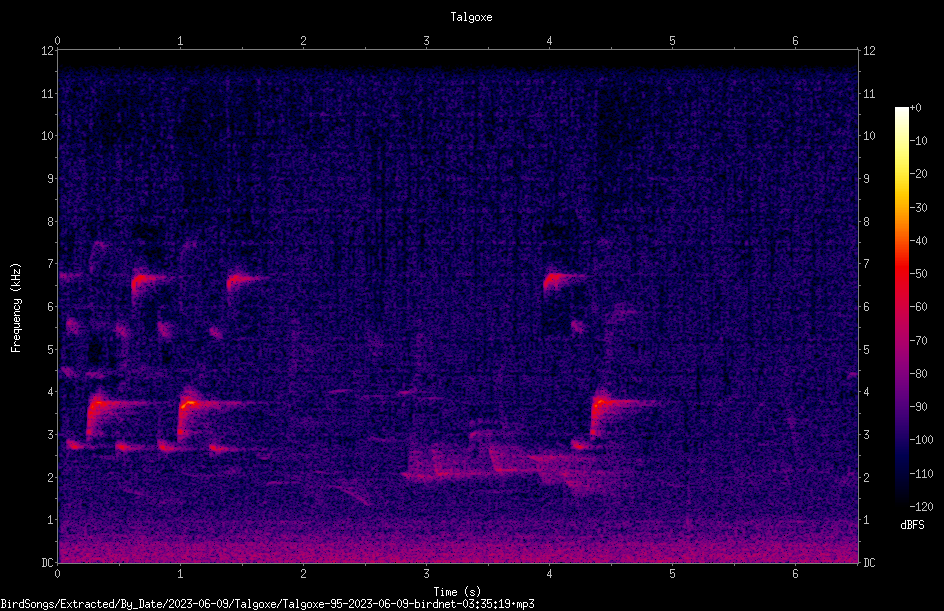Viewport: 944px width, 611px height.
Task: Click the Talgoxe title above the spectrogram
Action: coord(471,17)
